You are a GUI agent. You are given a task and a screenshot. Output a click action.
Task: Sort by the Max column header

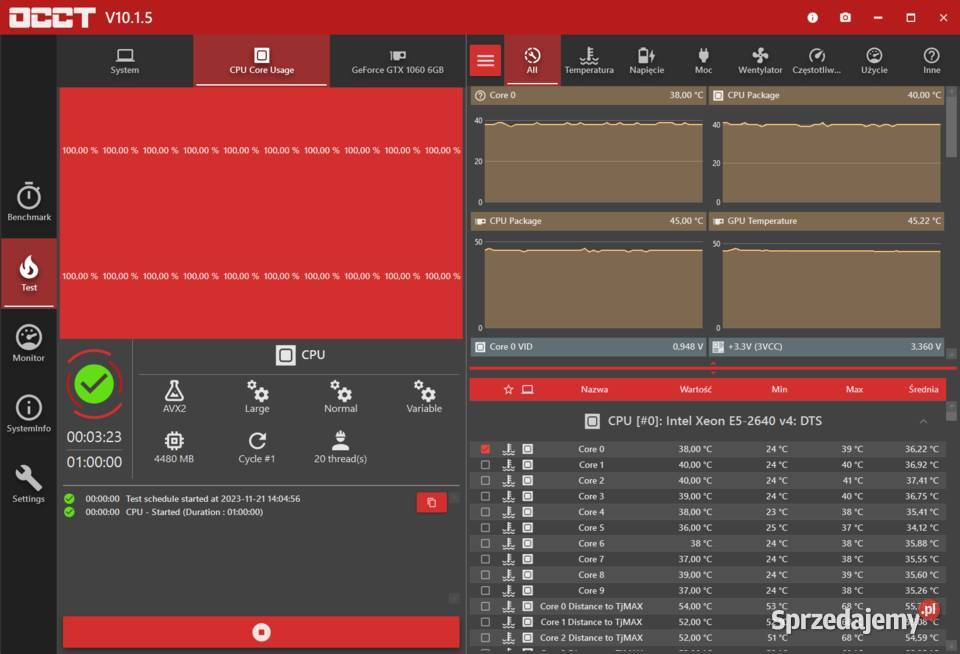coord(854,389)
